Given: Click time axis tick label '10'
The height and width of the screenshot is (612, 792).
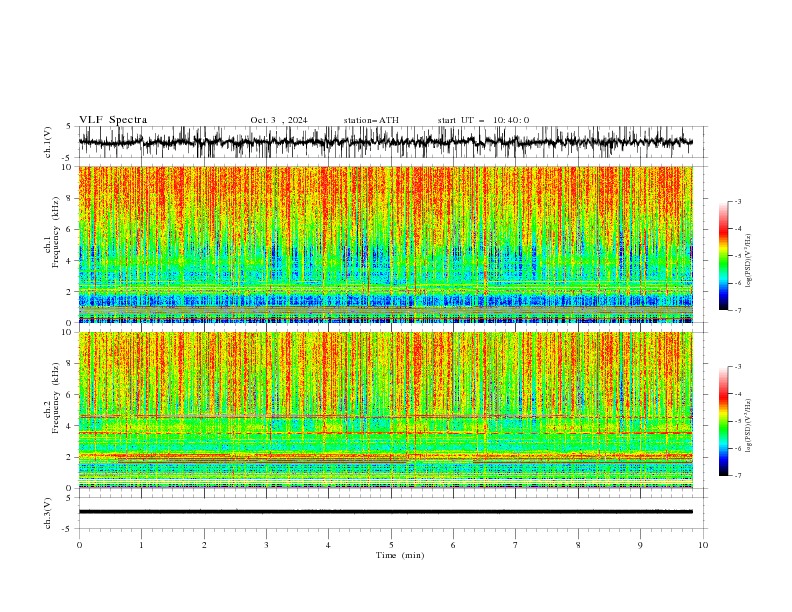Looking at the screenshot, I should coord(703,545).
